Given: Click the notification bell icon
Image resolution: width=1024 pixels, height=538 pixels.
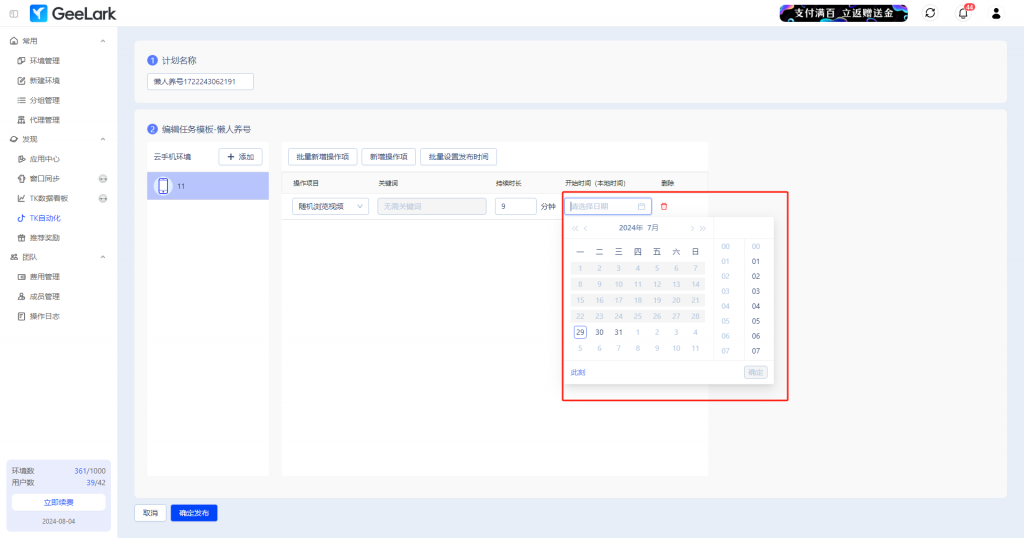Looking at the screenshot, I should pos(963,13).
